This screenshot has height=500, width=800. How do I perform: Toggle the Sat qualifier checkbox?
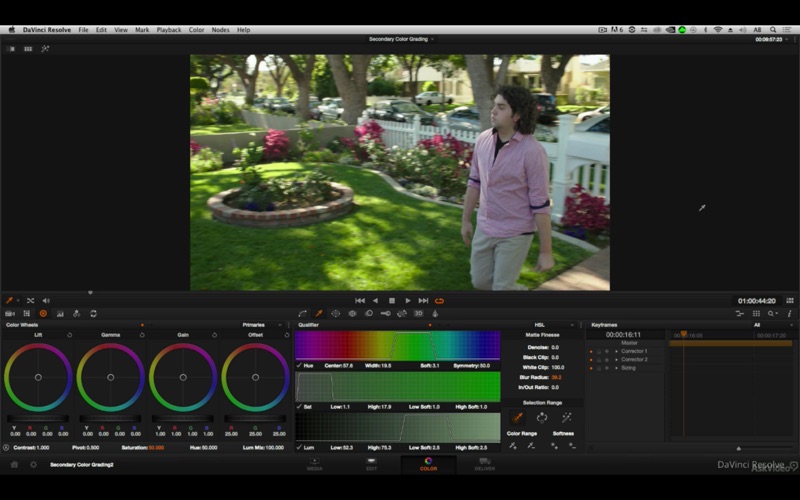[x=299, y=407]
